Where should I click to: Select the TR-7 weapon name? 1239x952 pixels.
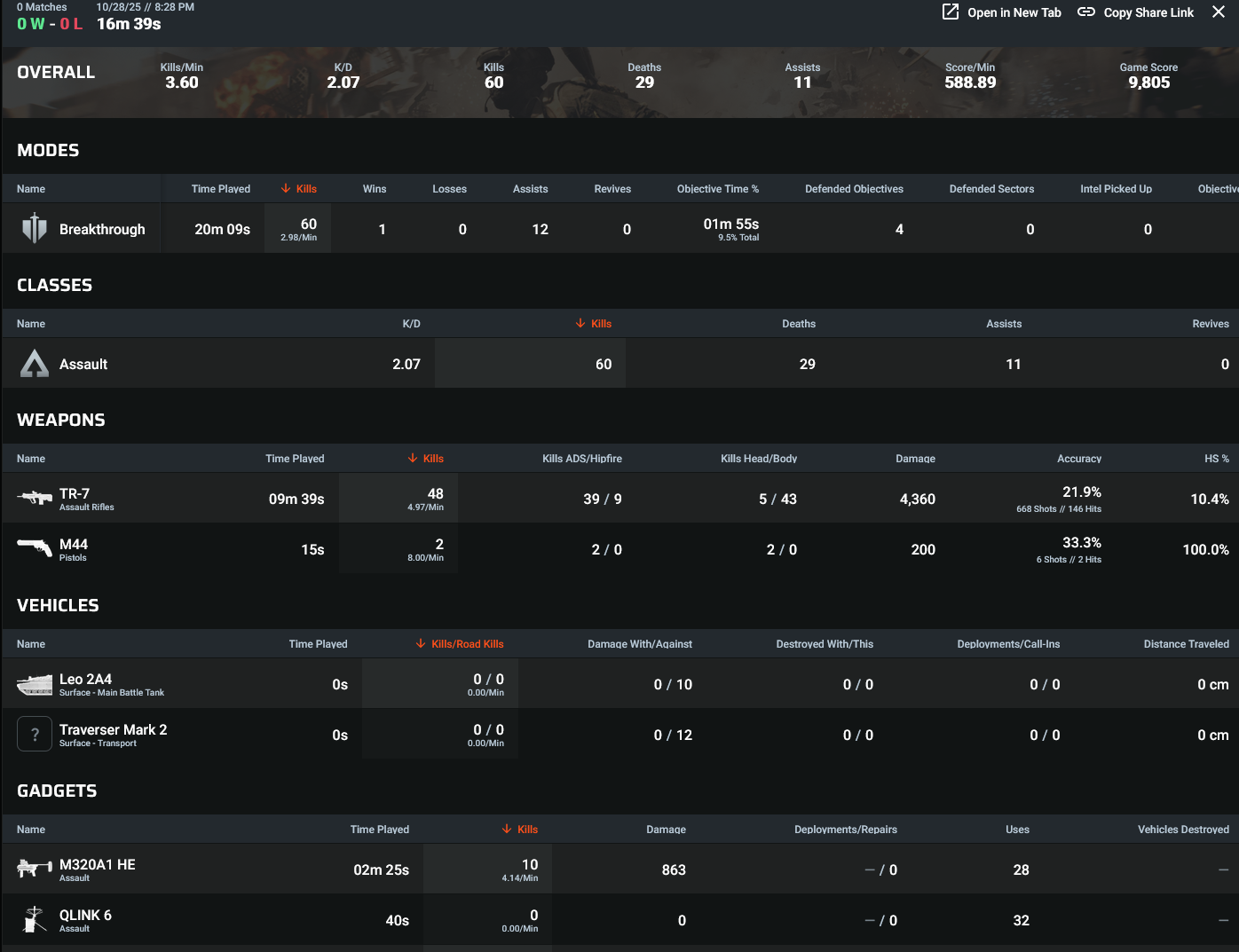coord(75,493)
